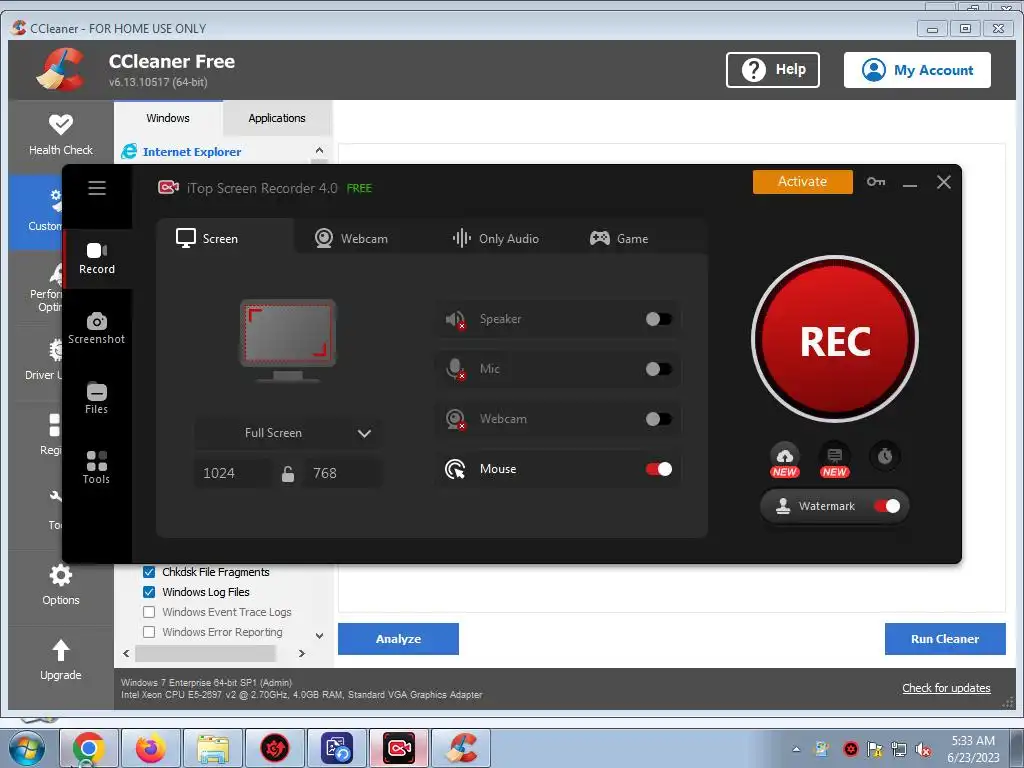The image size is (1024, 768).
Task: Open CCleaner taskbar icon
Action: coord(461,748)
